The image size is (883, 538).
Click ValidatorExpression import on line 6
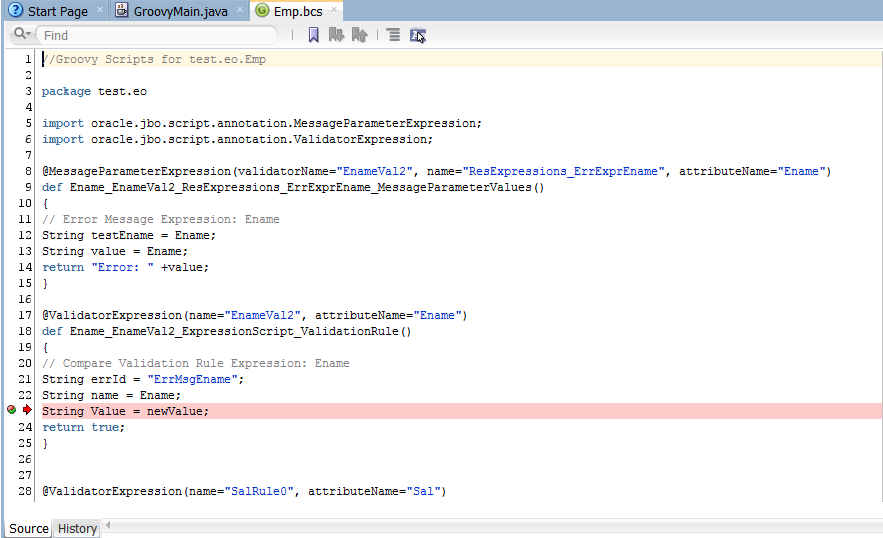[237, 139]
